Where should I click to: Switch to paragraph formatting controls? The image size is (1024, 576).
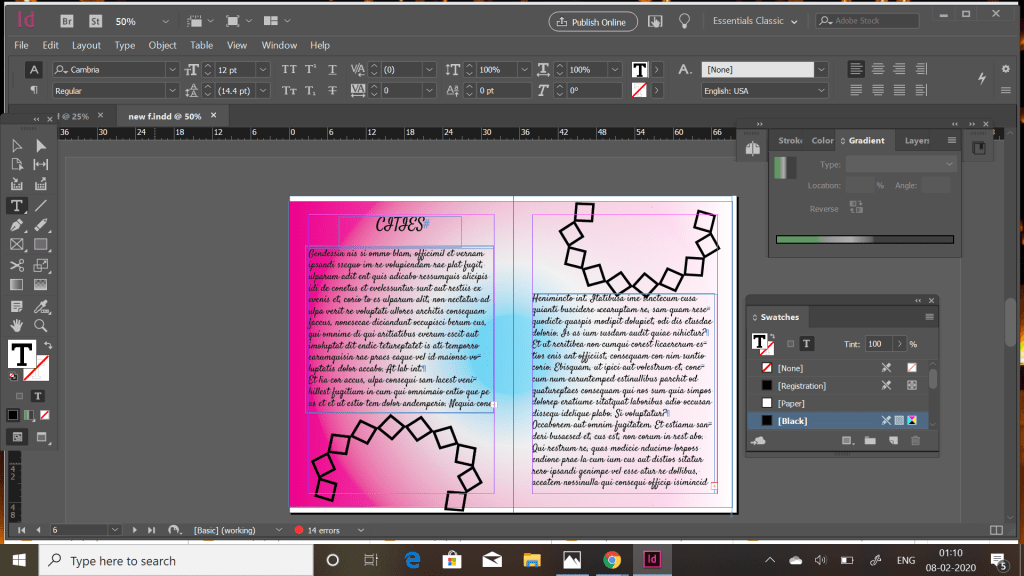coord(33,90)
